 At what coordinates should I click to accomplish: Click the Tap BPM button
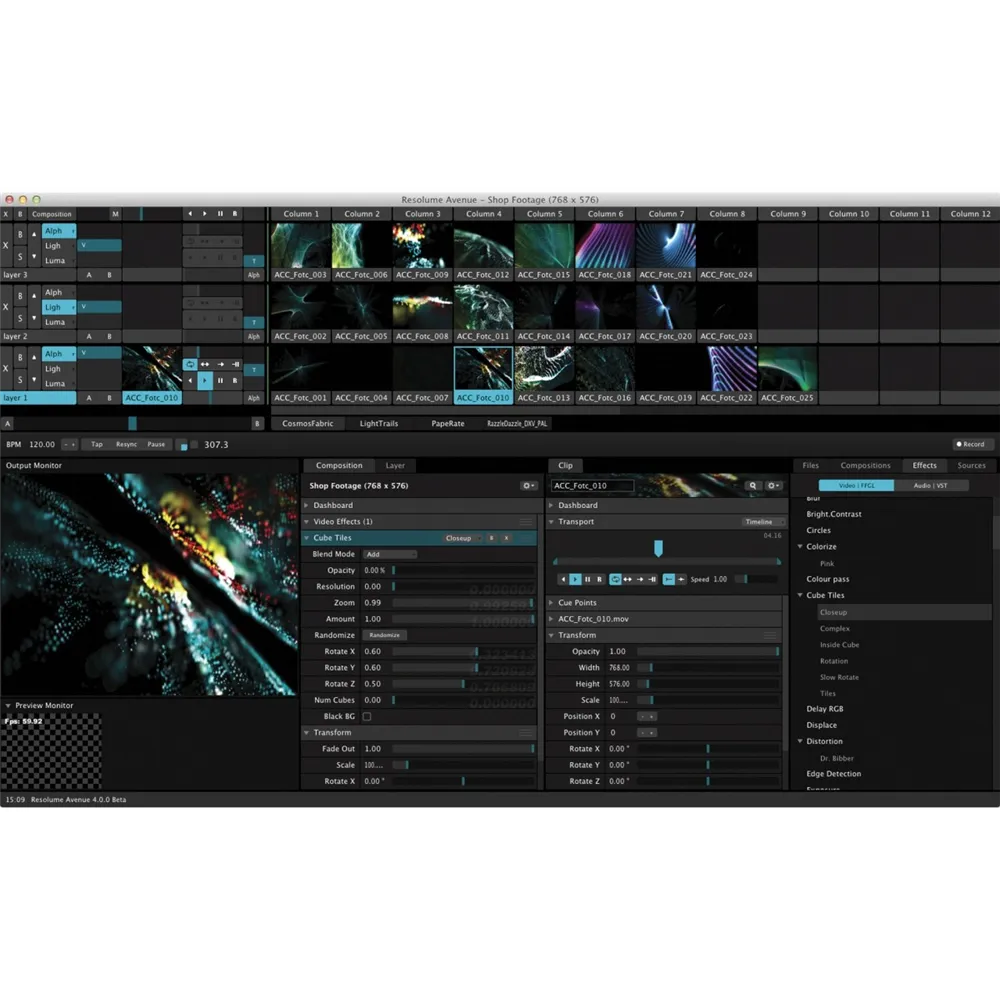click(x=97, y=444)
